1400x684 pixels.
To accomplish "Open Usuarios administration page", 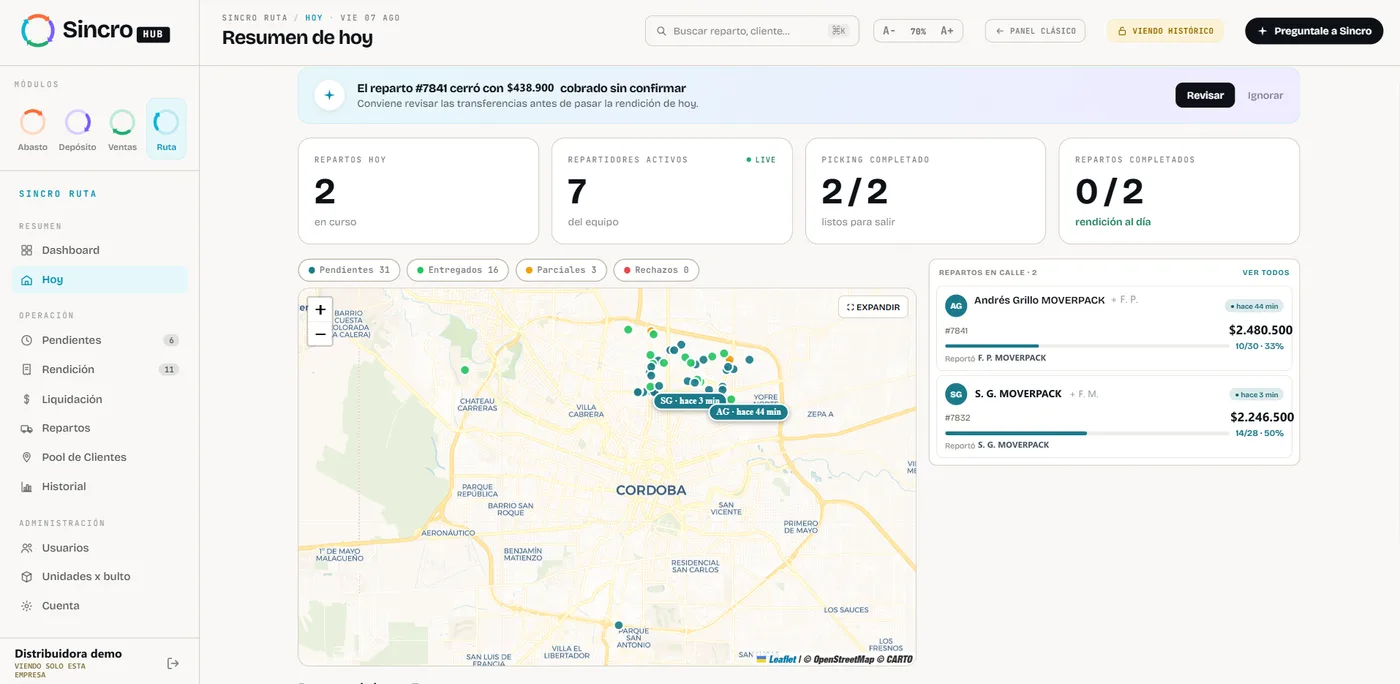I will (x=100, y=548).
